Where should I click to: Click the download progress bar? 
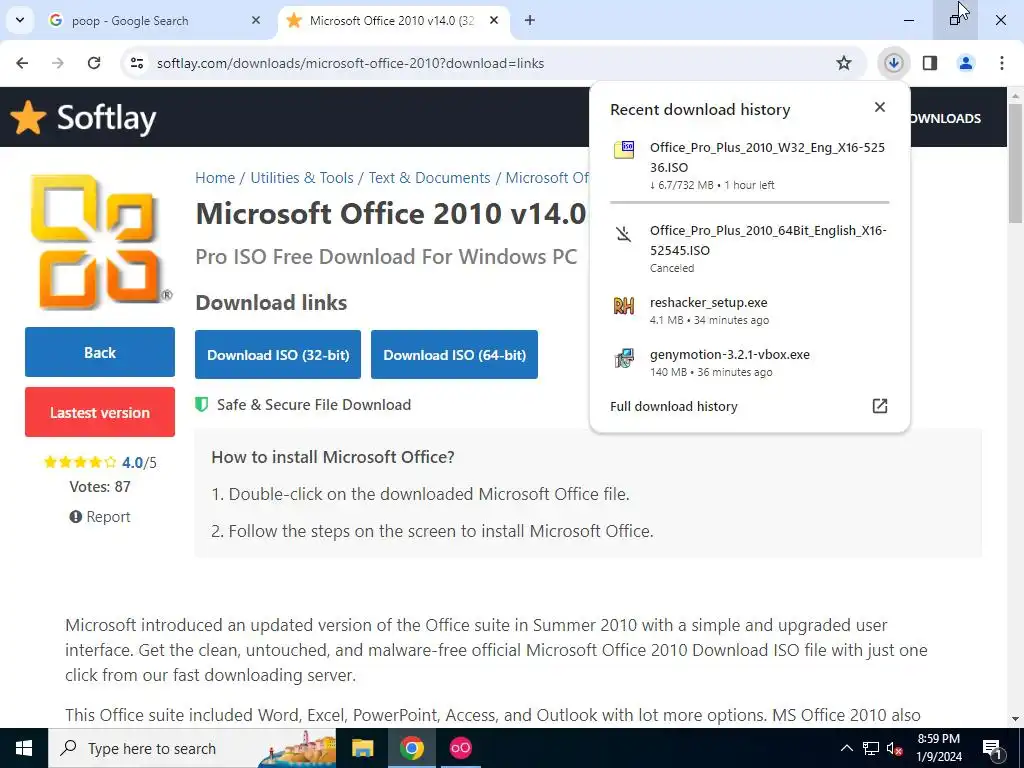749,202
